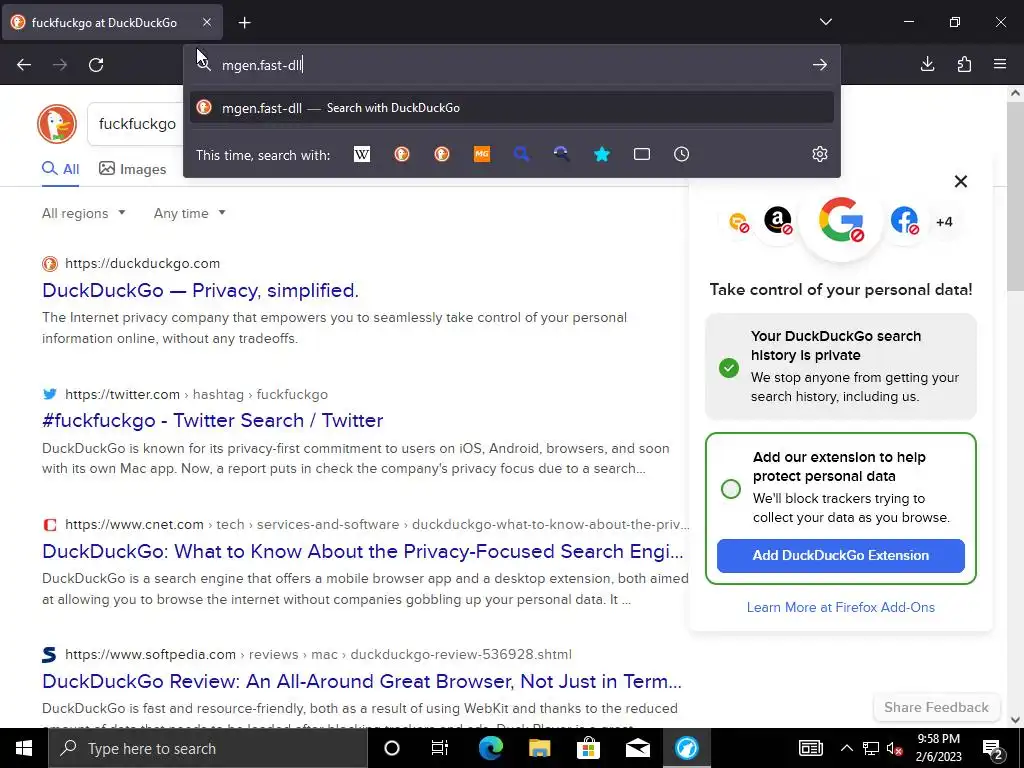Open the hamburger application menu
Screen dimensions: 1024x768
coord(1000,64)
